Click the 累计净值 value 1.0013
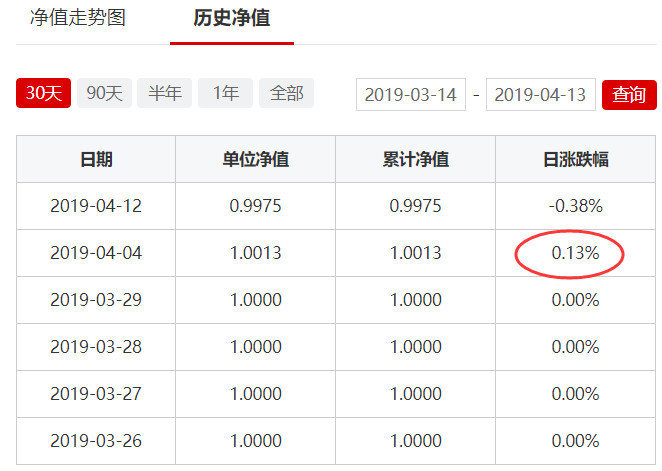This screenshot has height=471, width=662. click(415, 253)
